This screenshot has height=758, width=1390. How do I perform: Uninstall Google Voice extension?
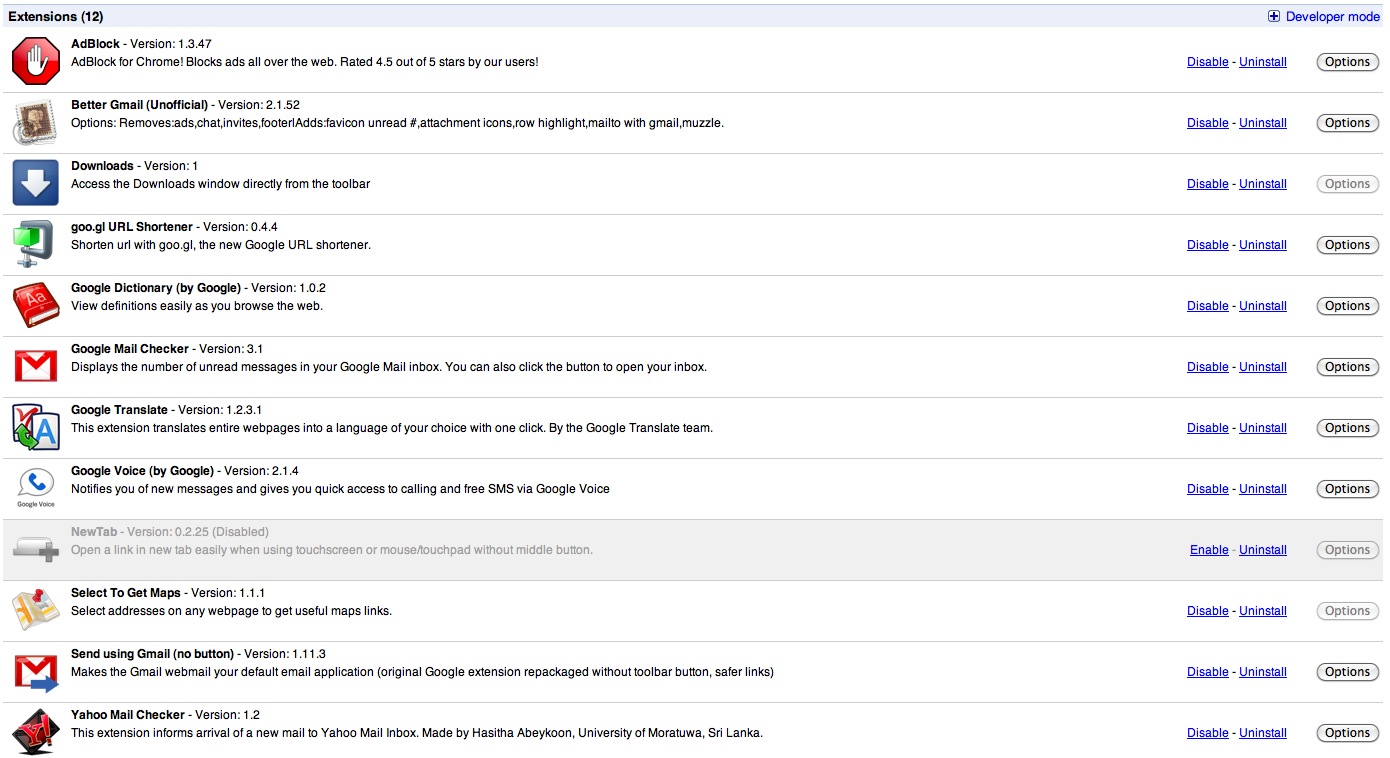pos(1263,489)
